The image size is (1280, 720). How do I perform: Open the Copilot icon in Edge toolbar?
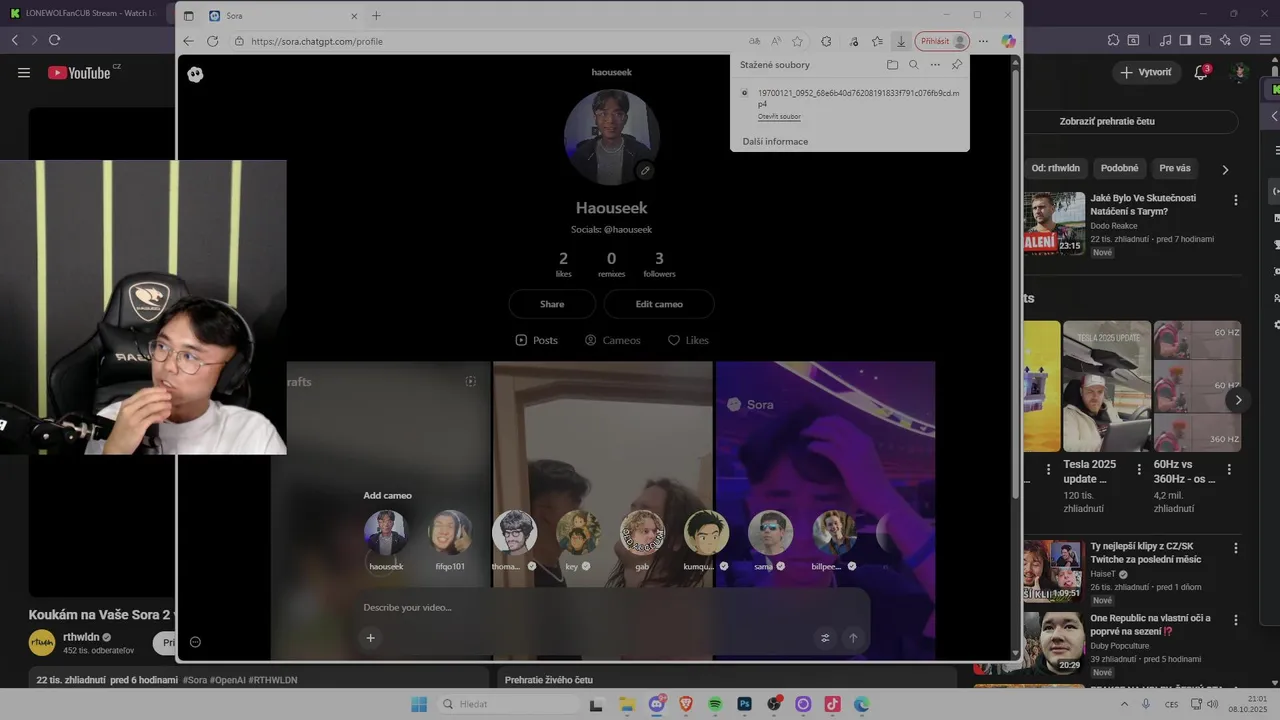[1008, 41]
